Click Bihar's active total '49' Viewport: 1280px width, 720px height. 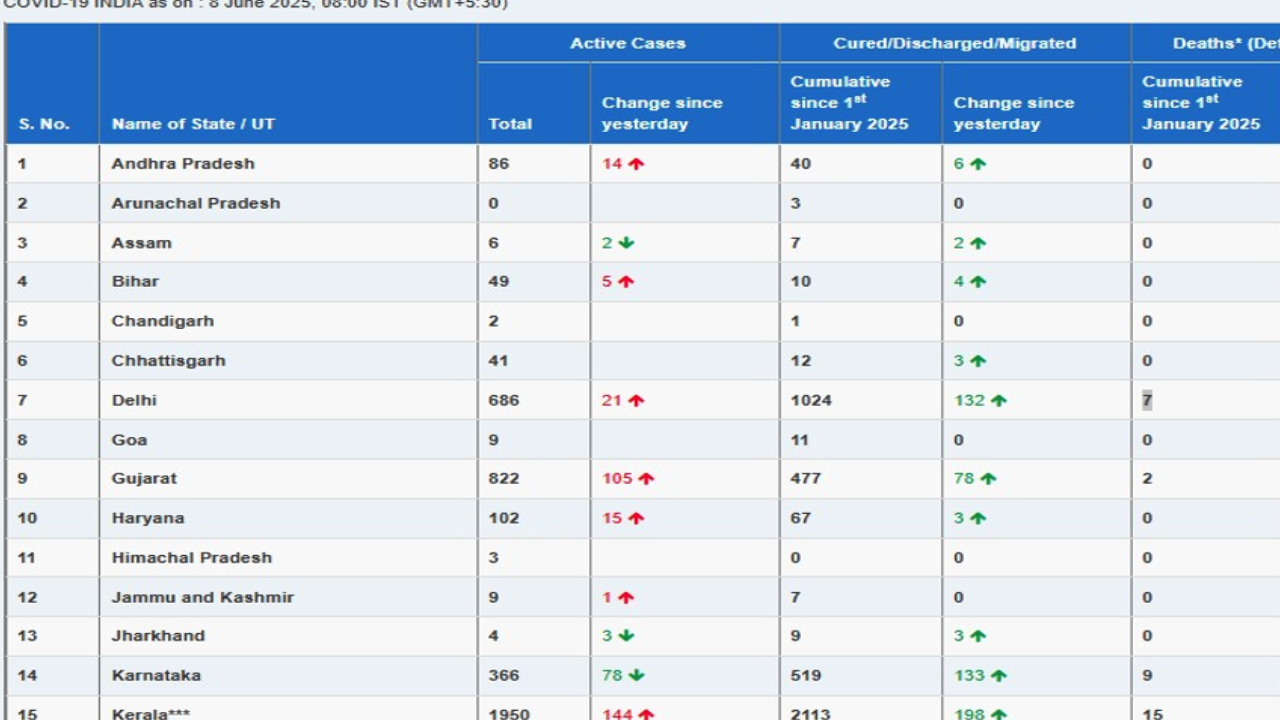click(499, 282)
